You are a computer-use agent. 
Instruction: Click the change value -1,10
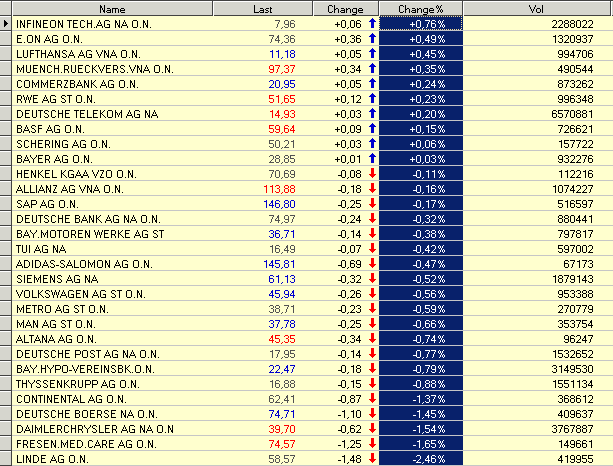pyautogui.click(x=349, y=414)
